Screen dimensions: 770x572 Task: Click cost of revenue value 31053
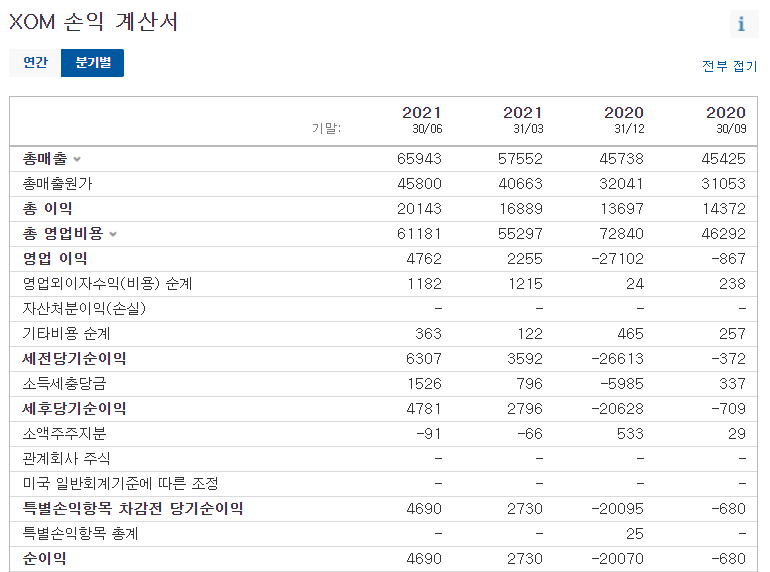724,184
